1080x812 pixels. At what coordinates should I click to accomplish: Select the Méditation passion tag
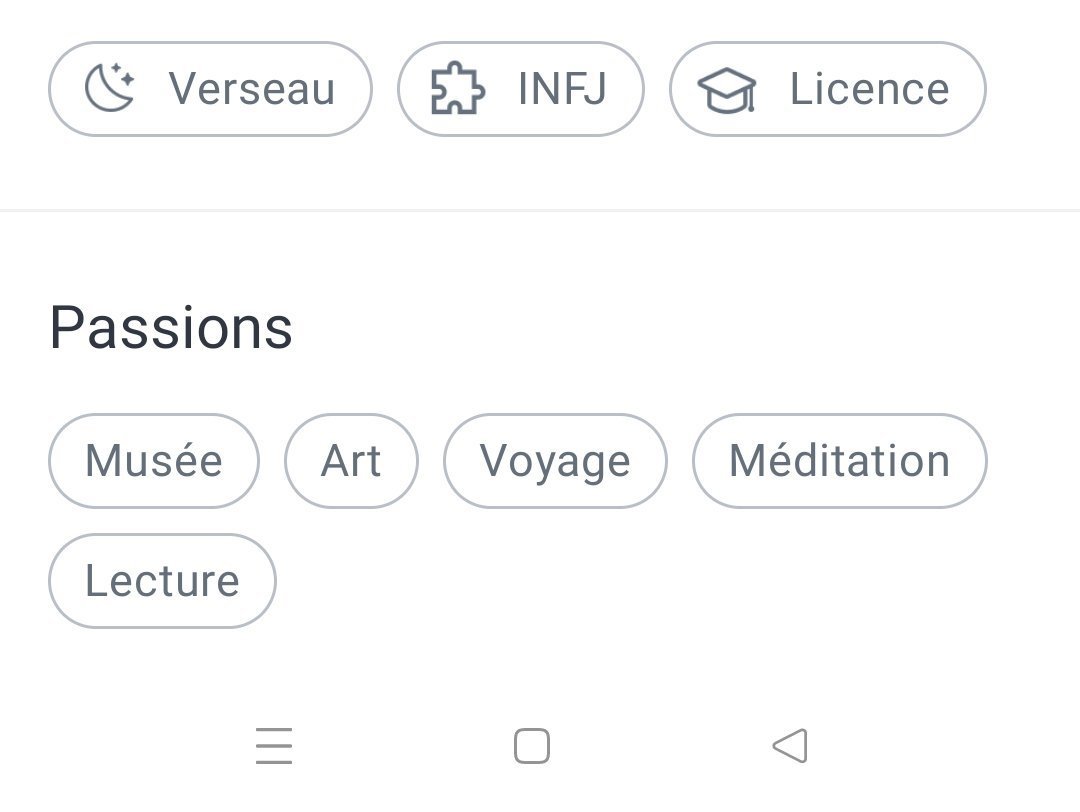point(839,461)
